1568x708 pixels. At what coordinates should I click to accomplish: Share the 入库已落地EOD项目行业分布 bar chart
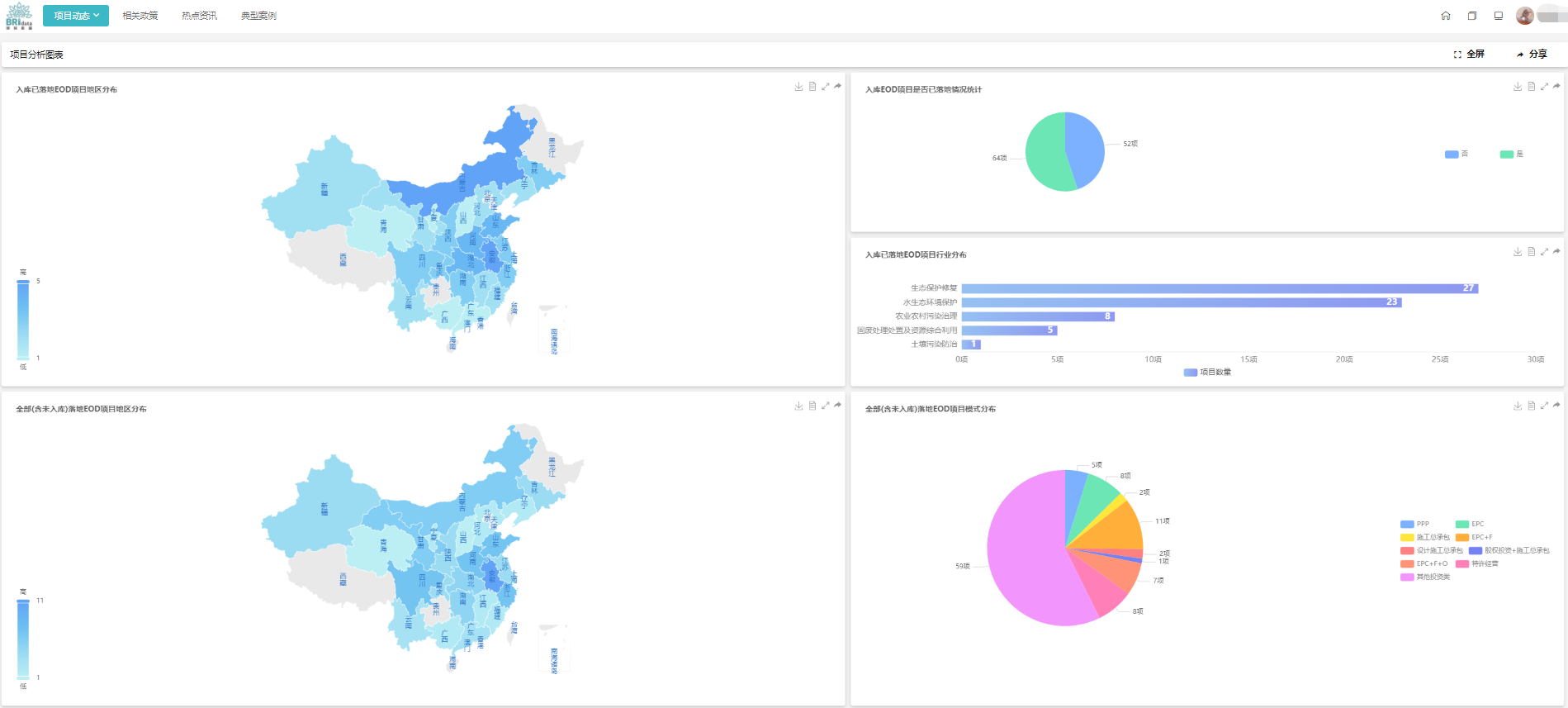[x=1556, y=252]
